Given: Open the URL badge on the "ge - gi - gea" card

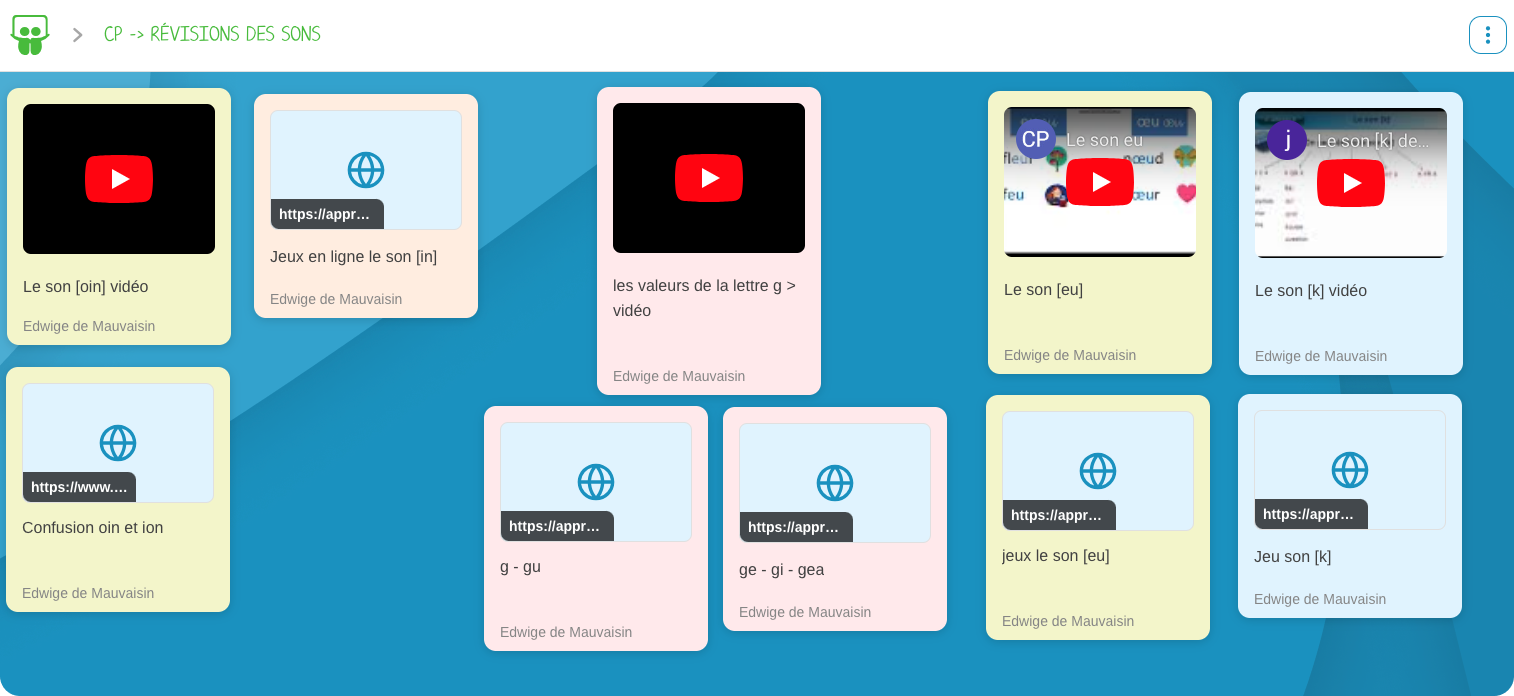Looking at the screenshot, I should [x=795, y=527].
